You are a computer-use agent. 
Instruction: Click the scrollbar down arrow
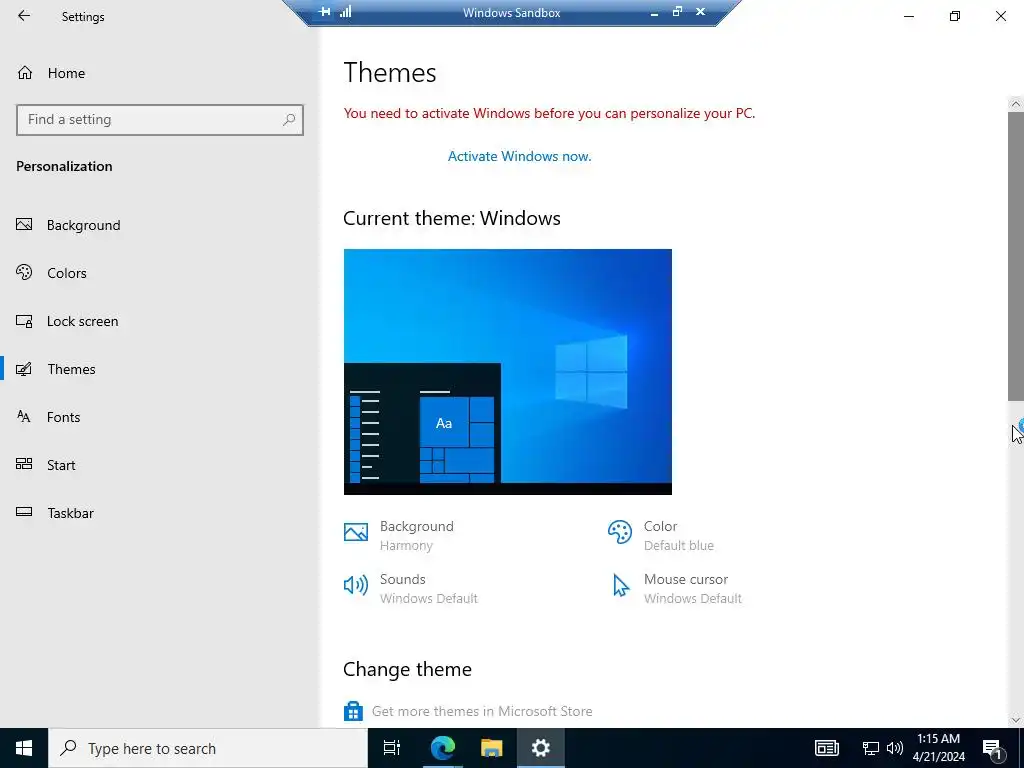point(1016,720)
